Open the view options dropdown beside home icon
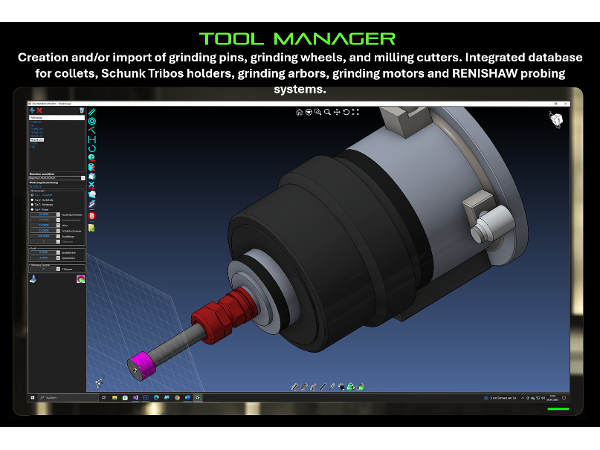This screenshot has height=450, width=600. click(x=308, y=112)
